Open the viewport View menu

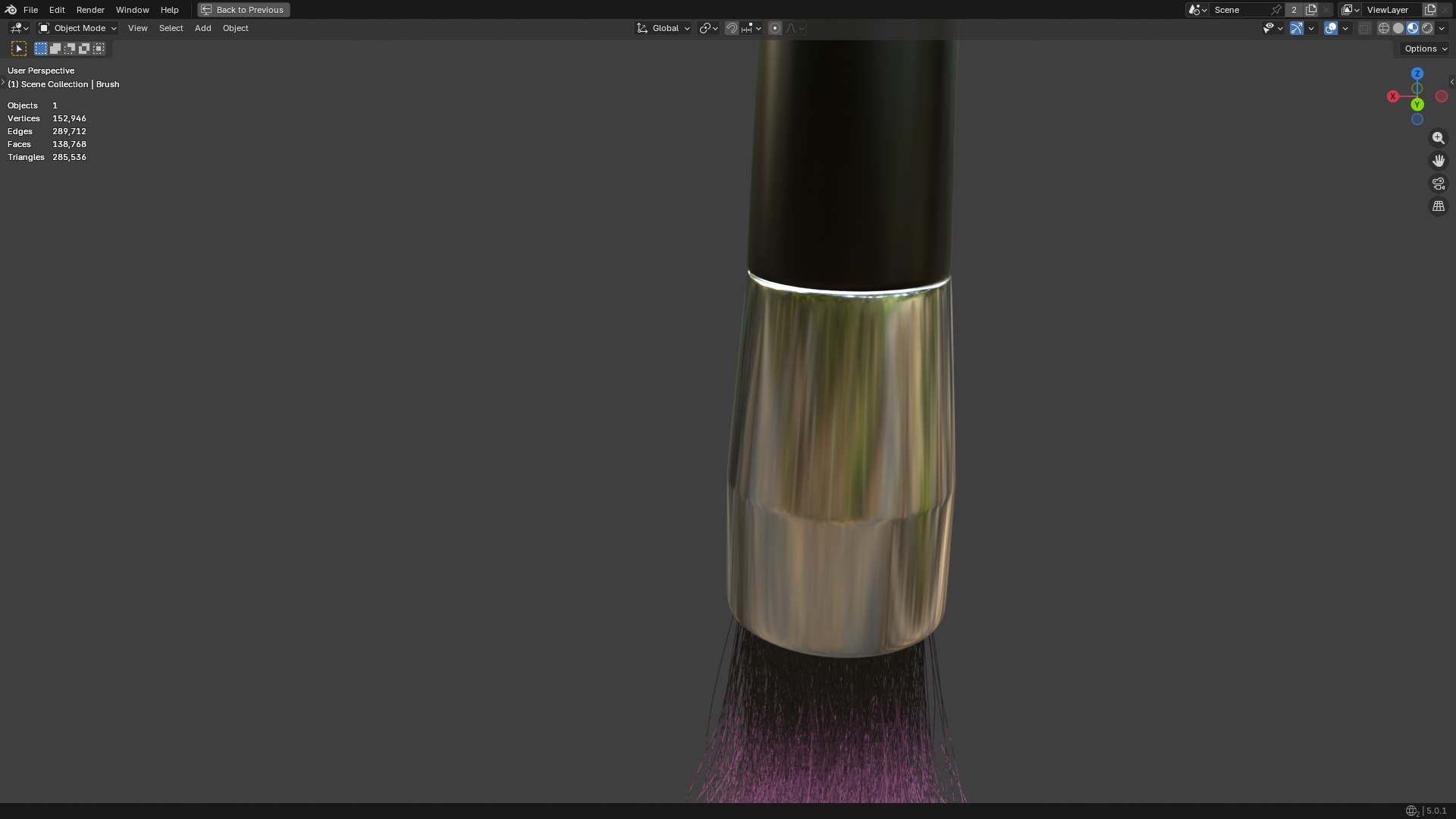click(137, 28)
